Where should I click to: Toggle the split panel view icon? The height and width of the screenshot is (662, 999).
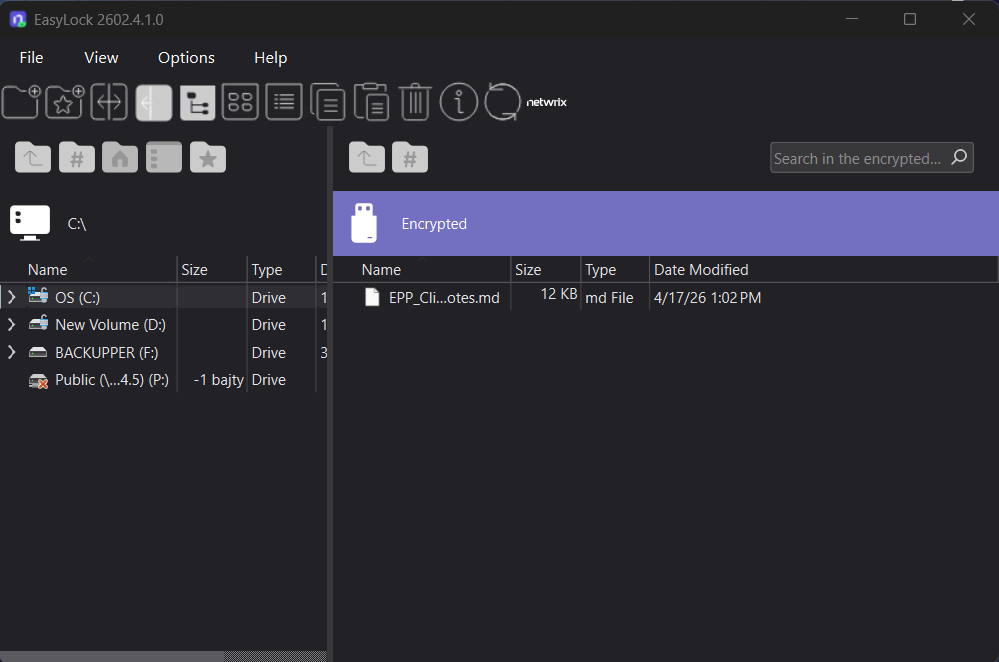[x=108, y=102]
